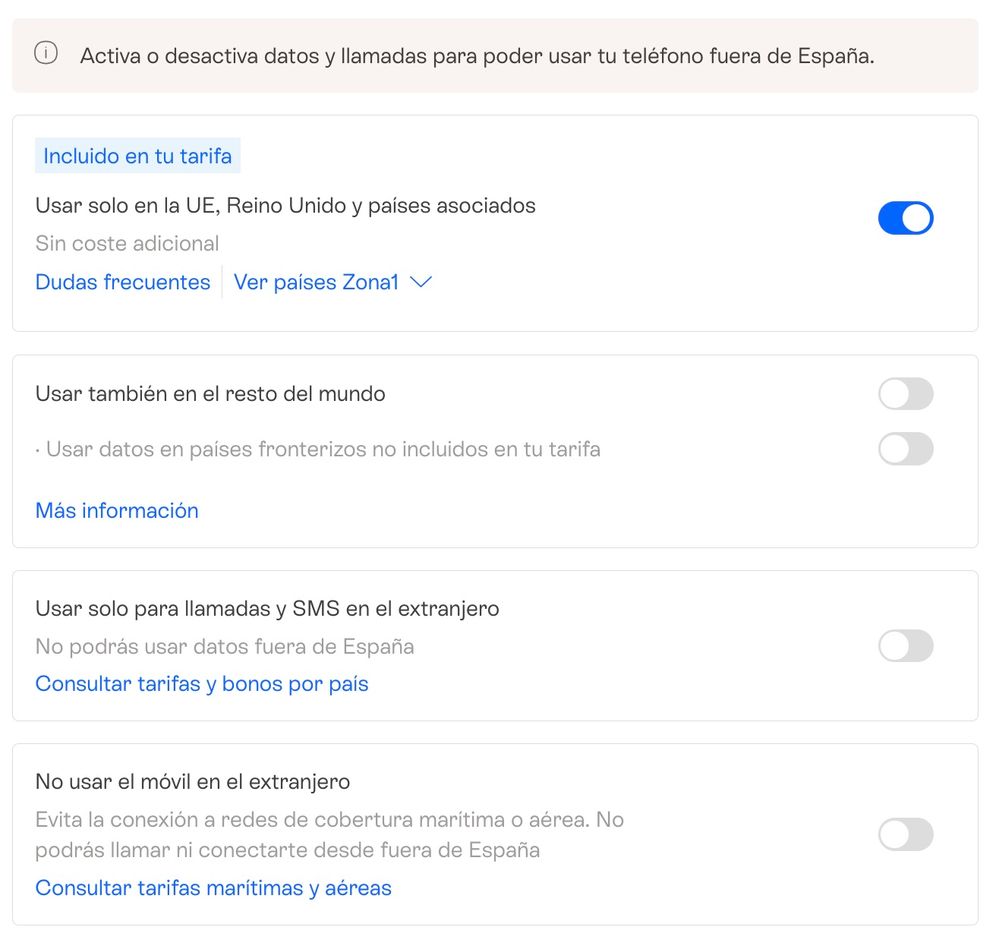Open Consultar tarifas marítimas y aéreas link
Image resolution: width=999 pixels, height=940 pixels.
coord(213,888)
